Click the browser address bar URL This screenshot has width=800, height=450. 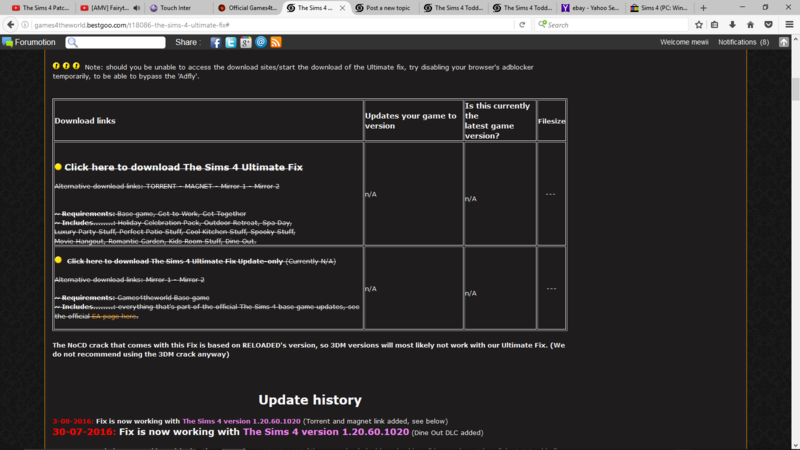coord(132,24)
